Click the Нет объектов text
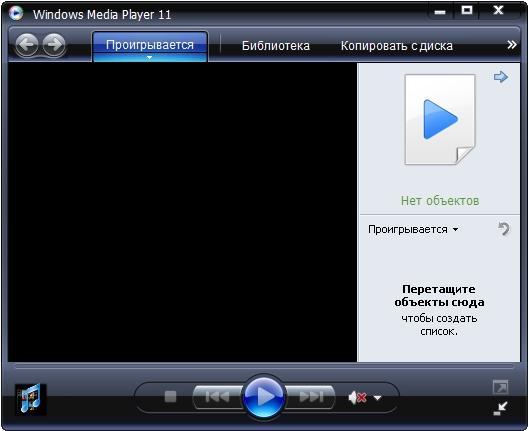The height and width of the screenshot is (431, 529). pos(440,201)
